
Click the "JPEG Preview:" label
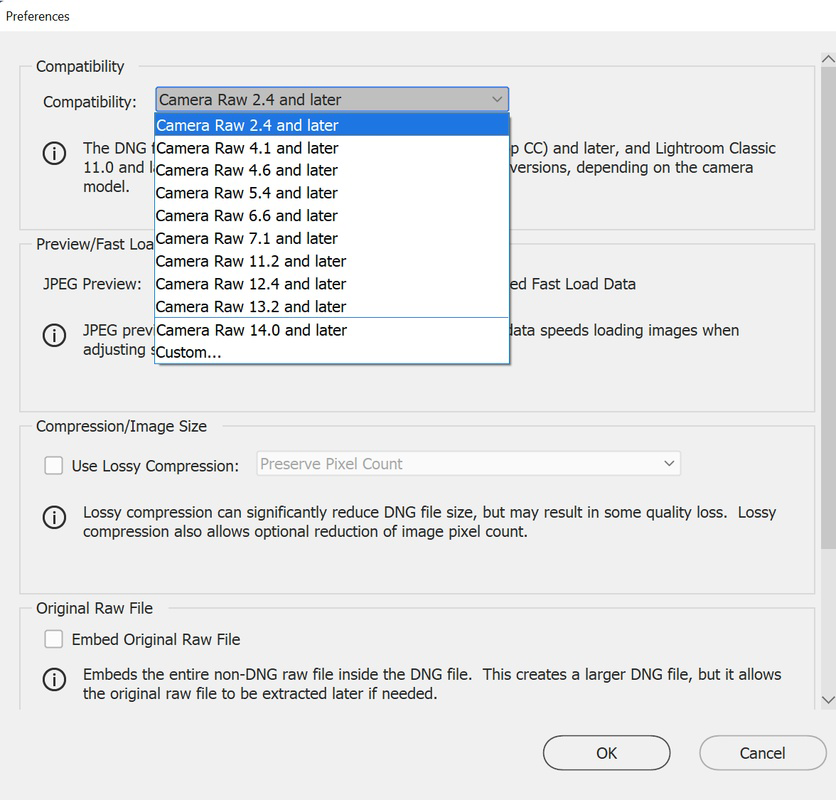(92, 284)
